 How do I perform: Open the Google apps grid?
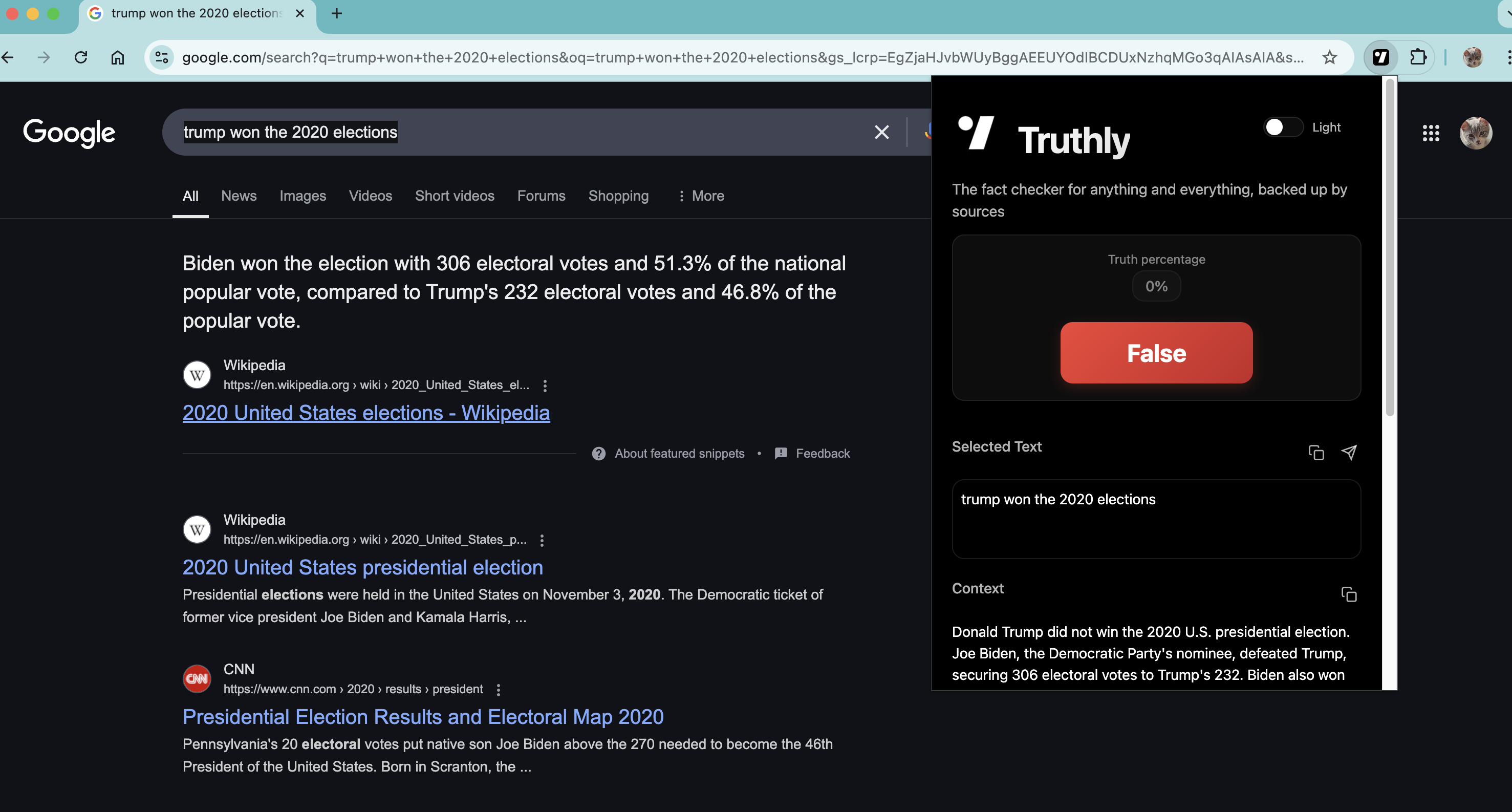(1431, 133)
